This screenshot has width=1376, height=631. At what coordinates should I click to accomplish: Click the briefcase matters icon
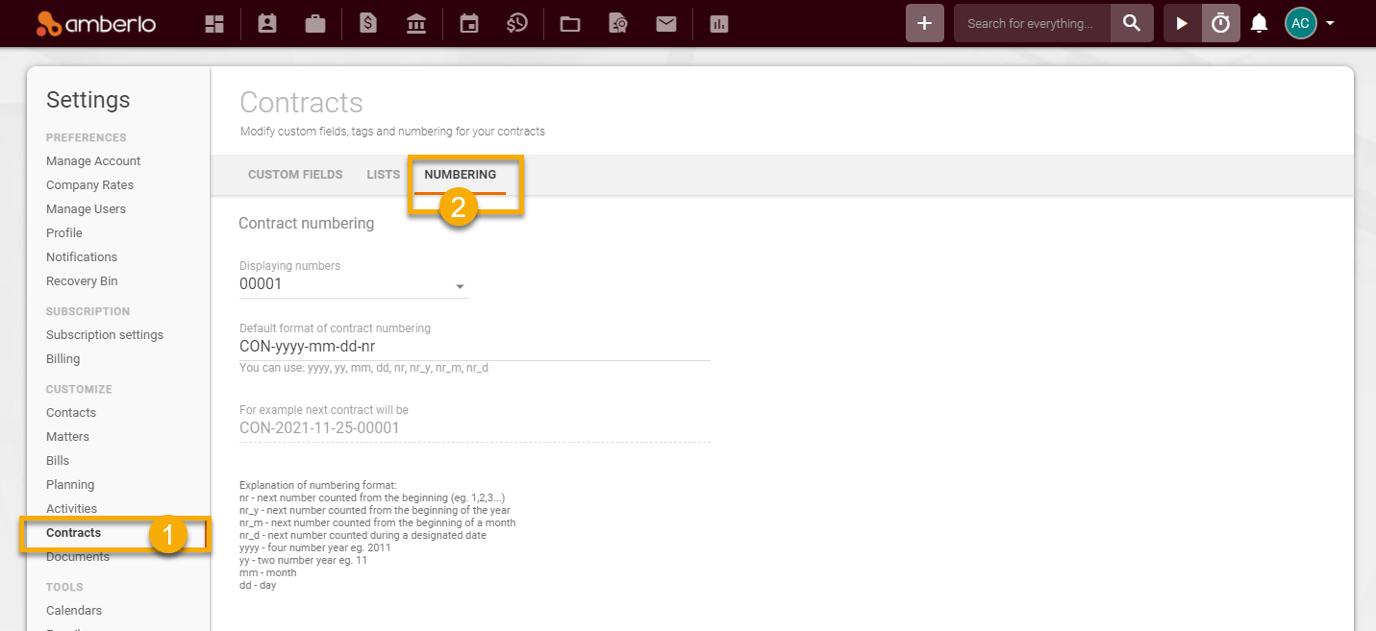pyautogui.click(x=315, y=24)
